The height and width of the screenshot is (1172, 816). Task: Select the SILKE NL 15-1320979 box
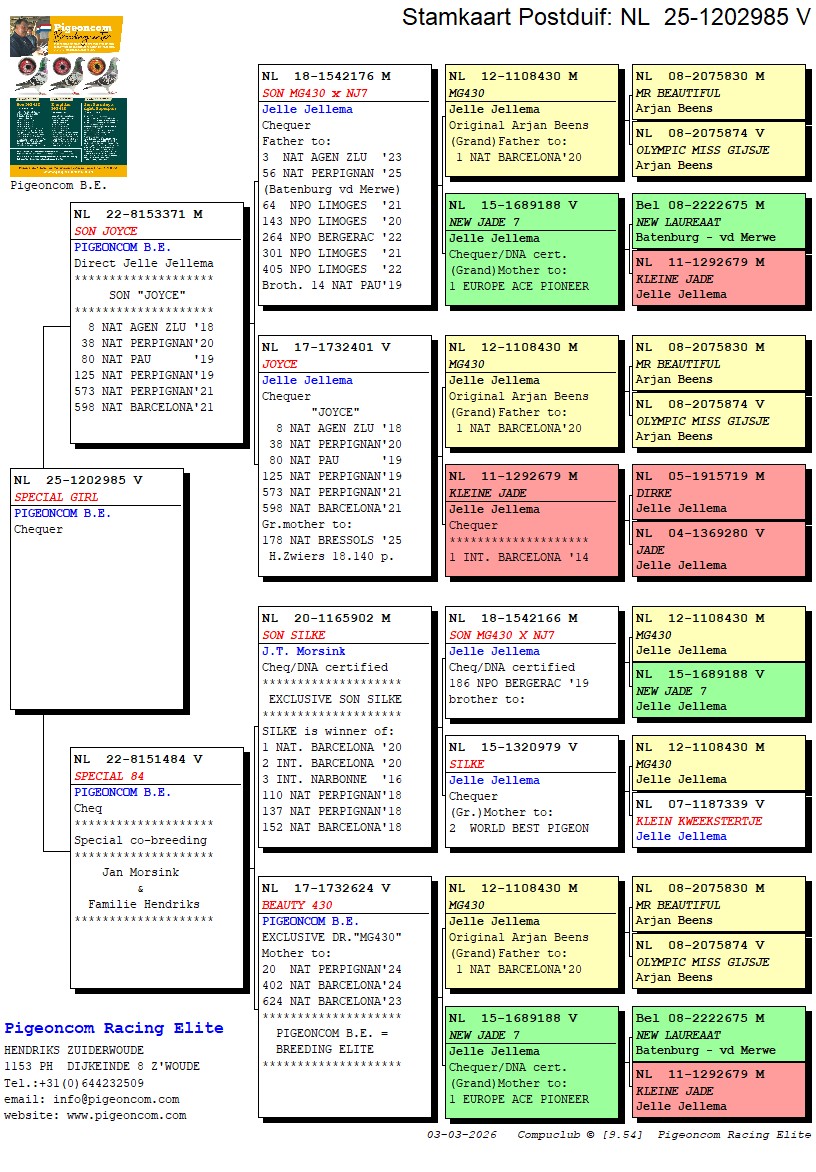(x=531, y=788)
